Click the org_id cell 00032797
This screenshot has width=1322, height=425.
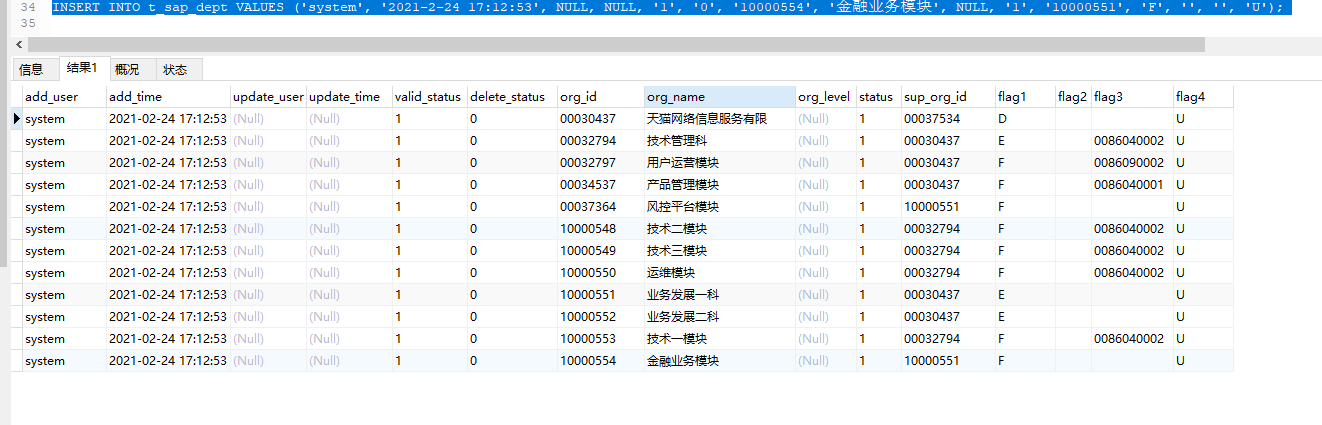click(x=600, y=163)
